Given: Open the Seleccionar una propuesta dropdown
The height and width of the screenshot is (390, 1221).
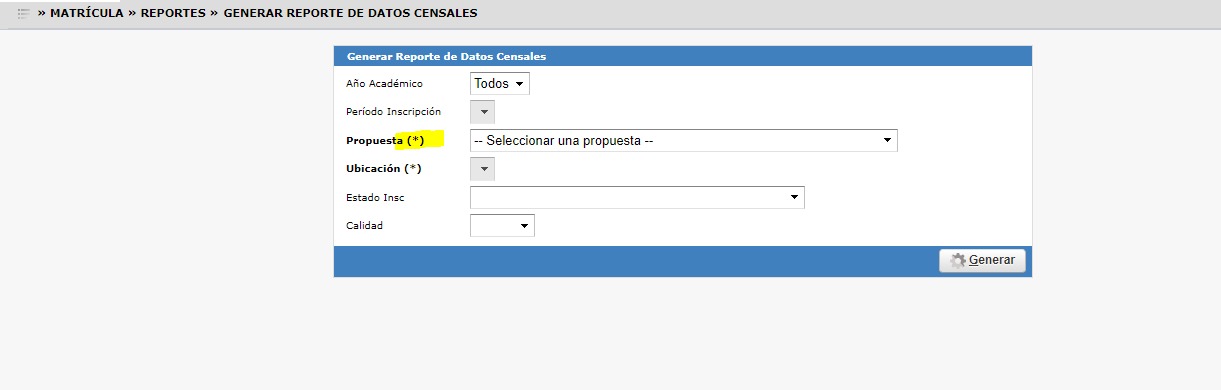Looking at the screenshot, I should coord(684,141).
